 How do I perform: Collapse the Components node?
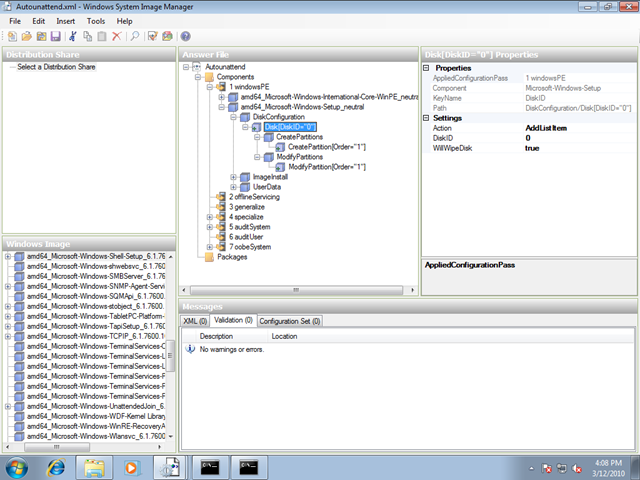(198, 77)
